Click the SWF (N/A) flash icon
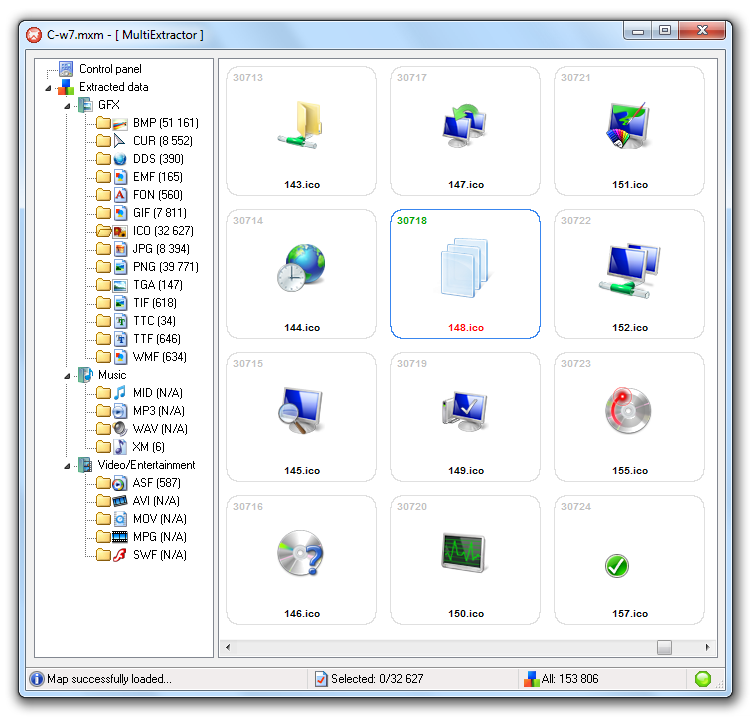Viewport: 753px width, 723px height. click(120, 555)
